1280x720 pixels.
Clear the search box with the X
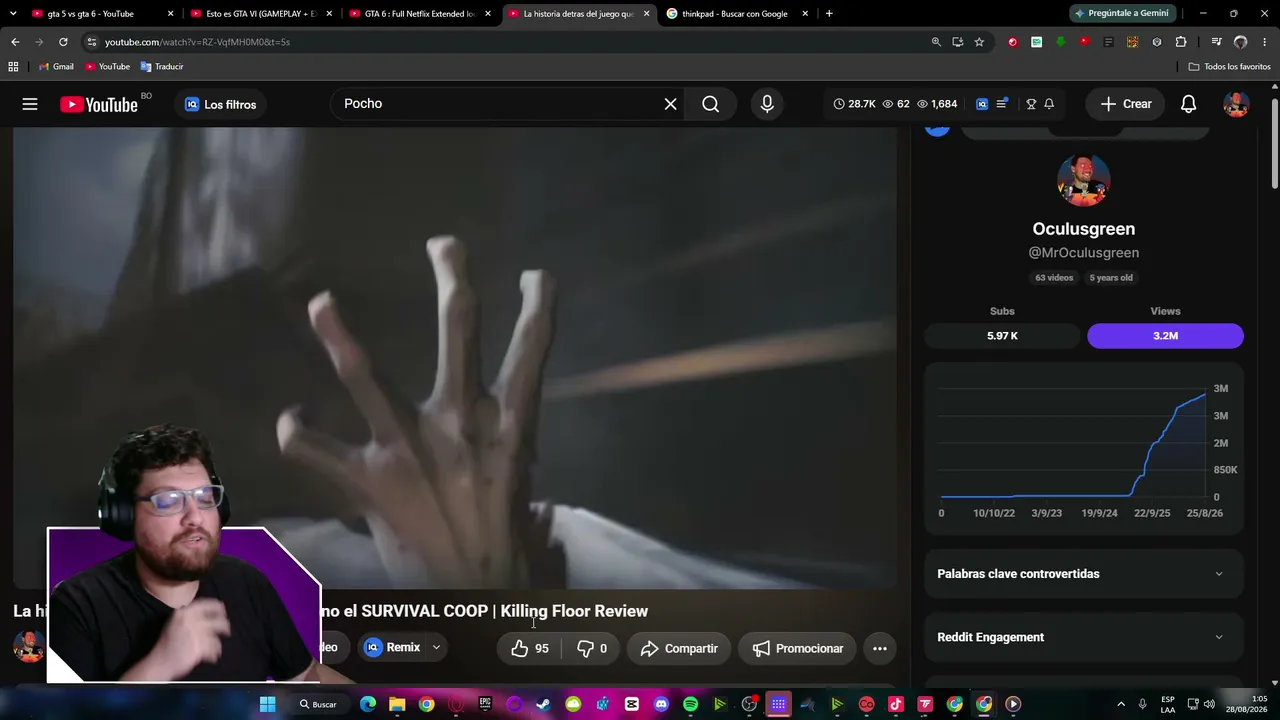671,104
